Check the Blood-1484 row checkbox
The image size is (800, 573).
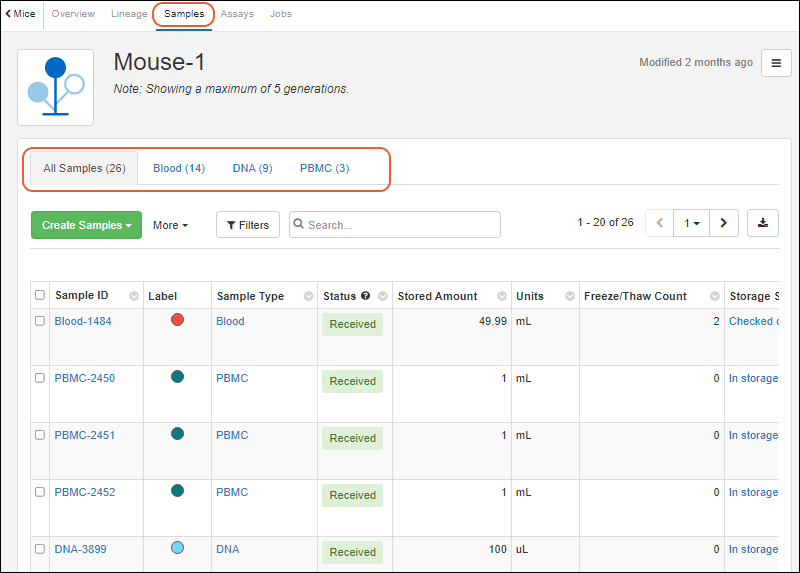tap(40, 321)
